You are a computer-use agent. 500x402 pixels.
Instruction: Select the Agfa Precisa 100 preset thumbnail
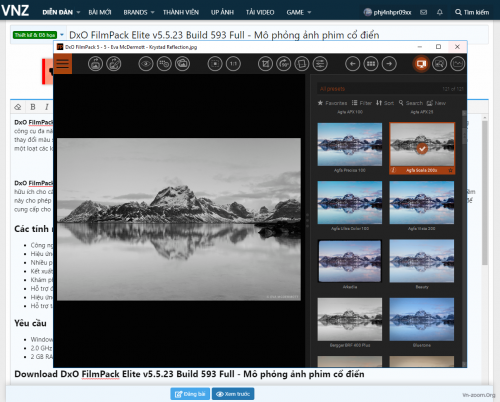click(350, 144)
